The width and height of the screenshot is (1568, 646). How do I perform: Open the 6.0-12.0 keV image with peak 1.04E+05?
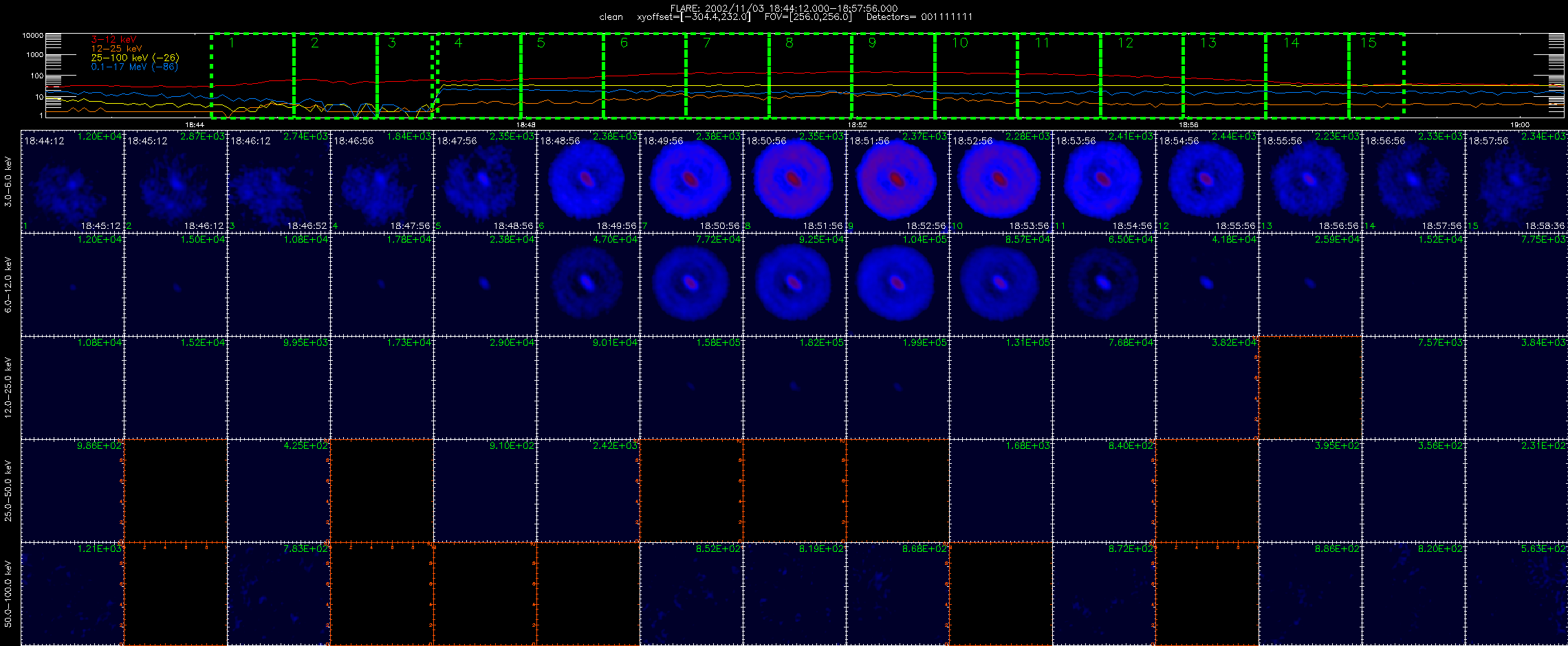coord(897,285)
